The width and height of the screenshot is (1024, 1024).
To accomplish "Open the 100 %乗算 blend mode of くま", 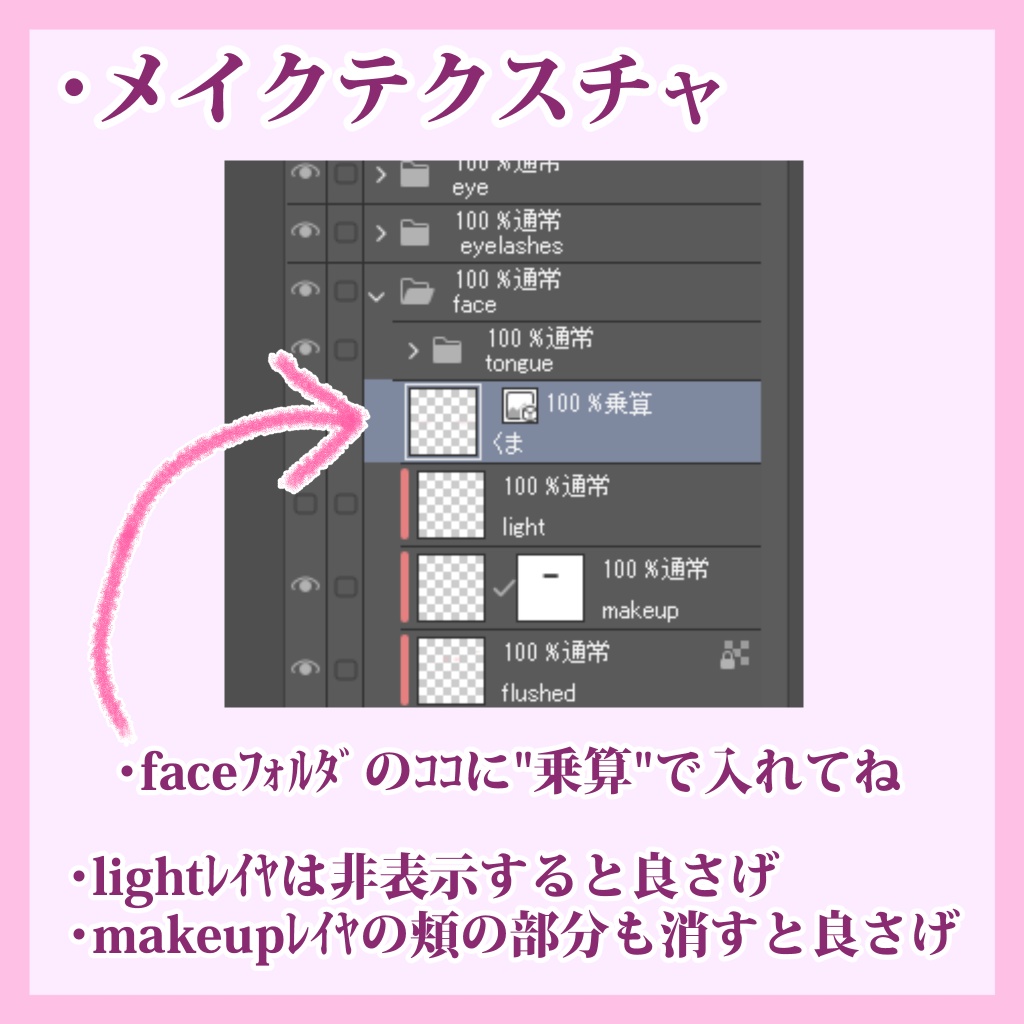I will (600, 403).
